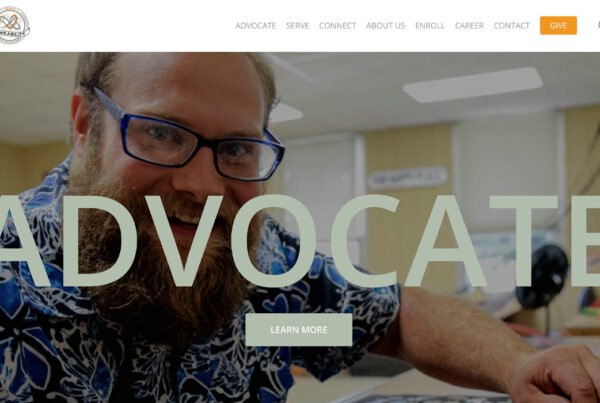Image resolution: width=600 pixels, height=403 pixels.
Task: Click the wall sign in the photo background
Action: 407,178
